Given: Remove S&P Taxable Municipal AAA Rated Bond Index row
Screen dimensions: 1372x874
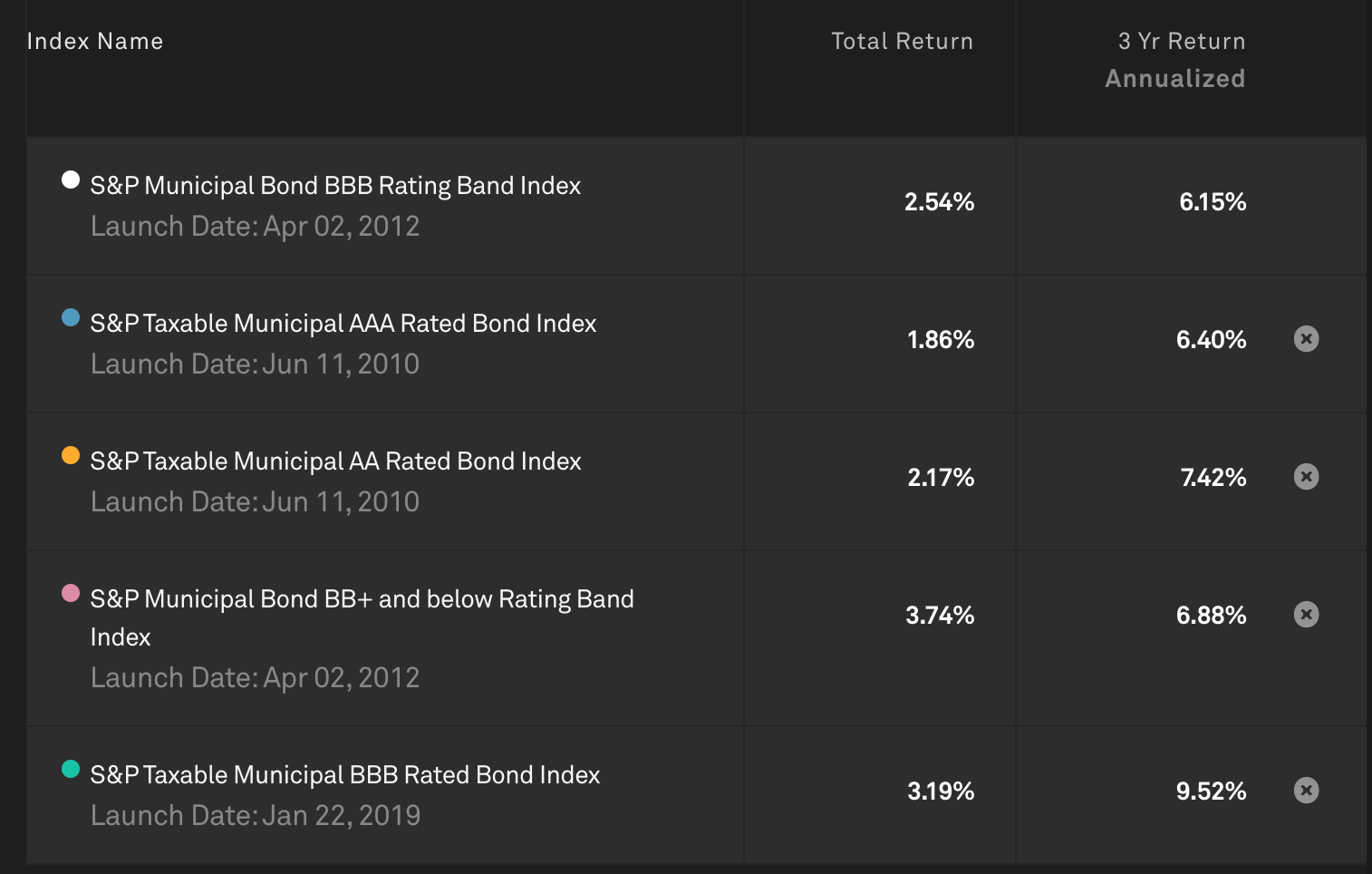Looking at the screenshot, I should pos(1306,339).
